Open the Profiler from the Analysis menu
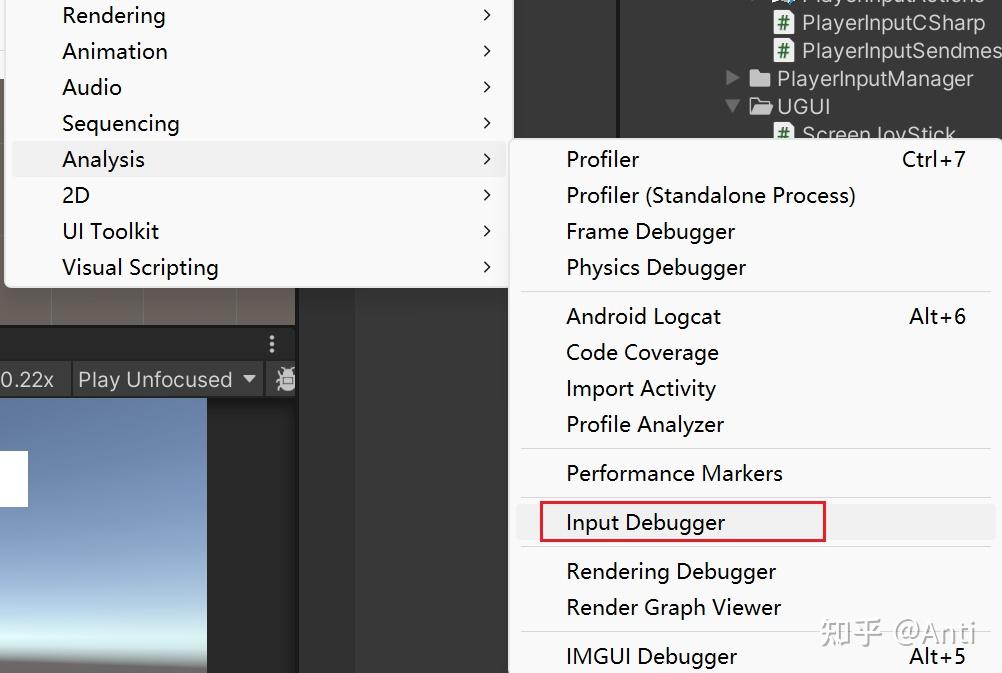The image size is (1002, 673). pos(601,159)
